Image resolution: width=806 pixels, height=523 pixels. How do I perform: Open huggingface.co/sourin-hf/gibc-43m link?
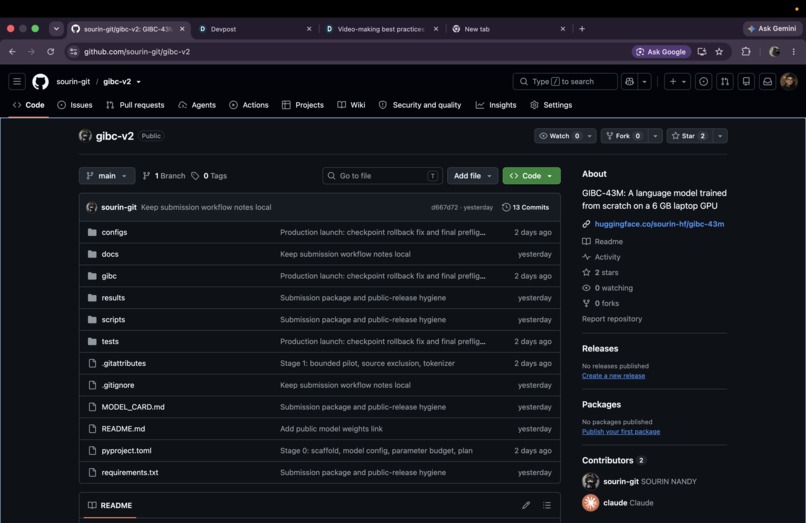tap(659, 224)
